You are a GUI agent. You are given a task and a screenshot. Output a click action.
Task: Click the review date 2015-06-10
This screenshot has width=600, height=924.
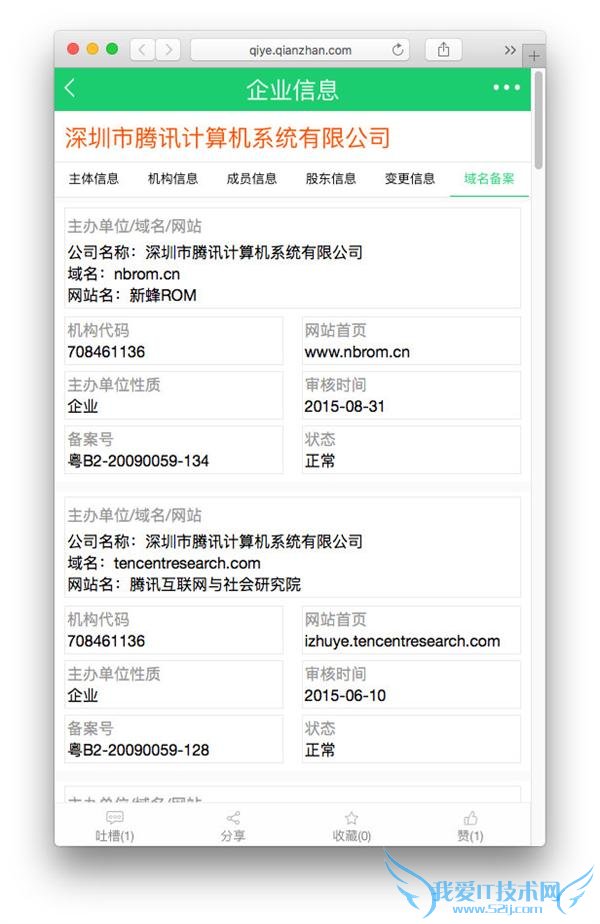pos(345,696)
